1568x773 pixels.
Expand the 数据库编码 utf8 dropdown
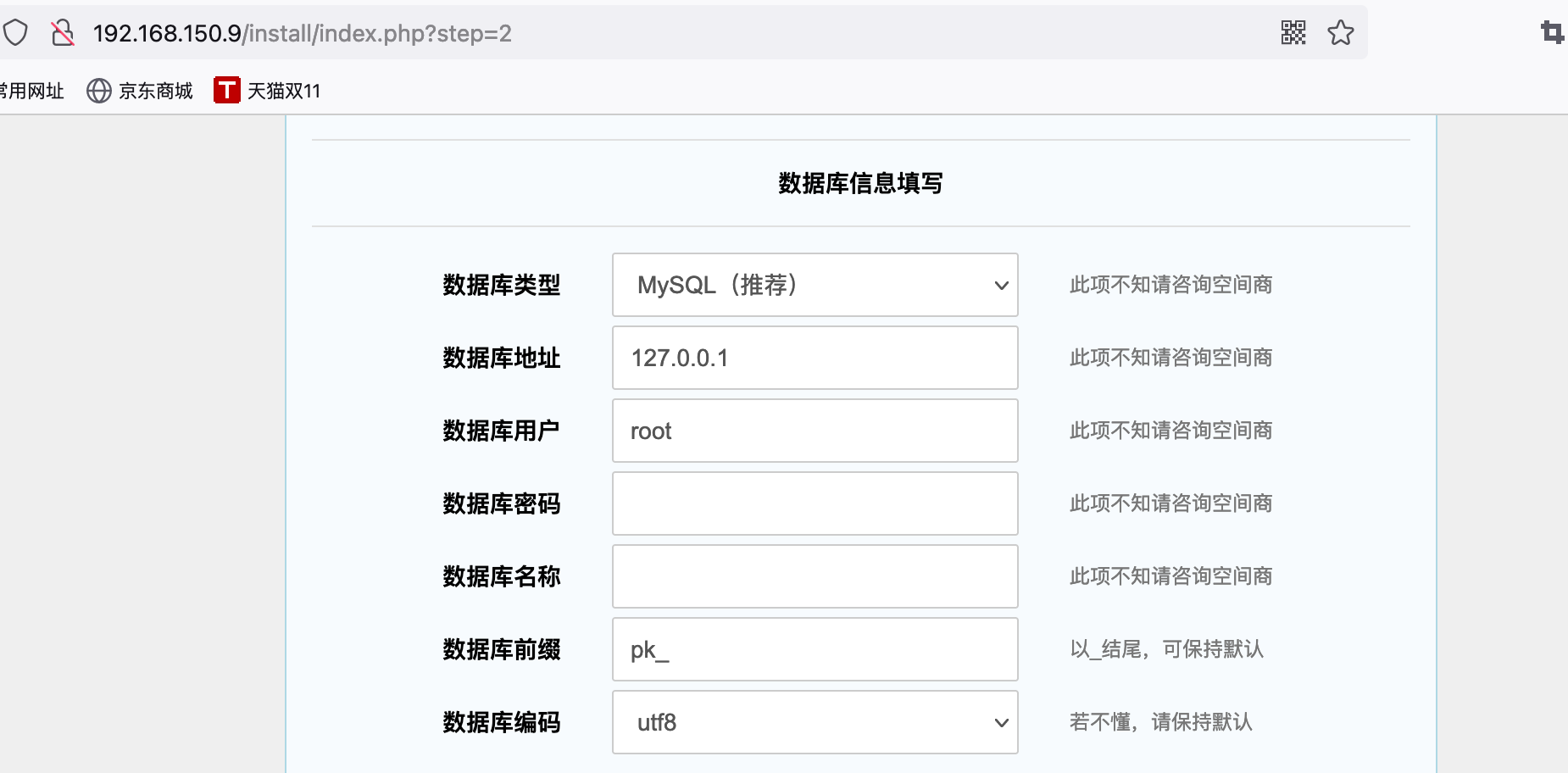tap(815, 722)
